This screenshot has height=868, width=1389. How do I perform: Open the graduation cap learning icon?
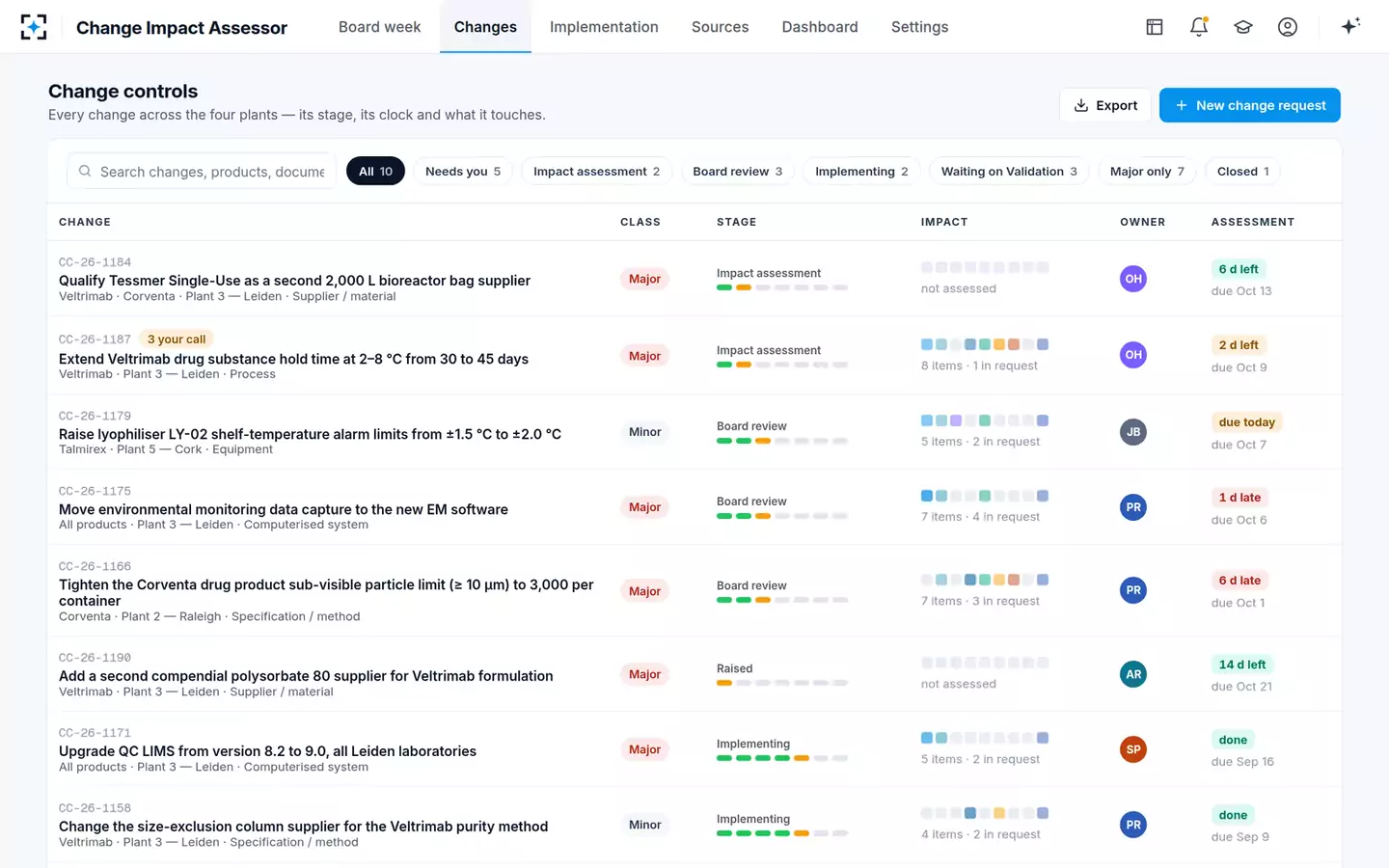[1243, 27]
